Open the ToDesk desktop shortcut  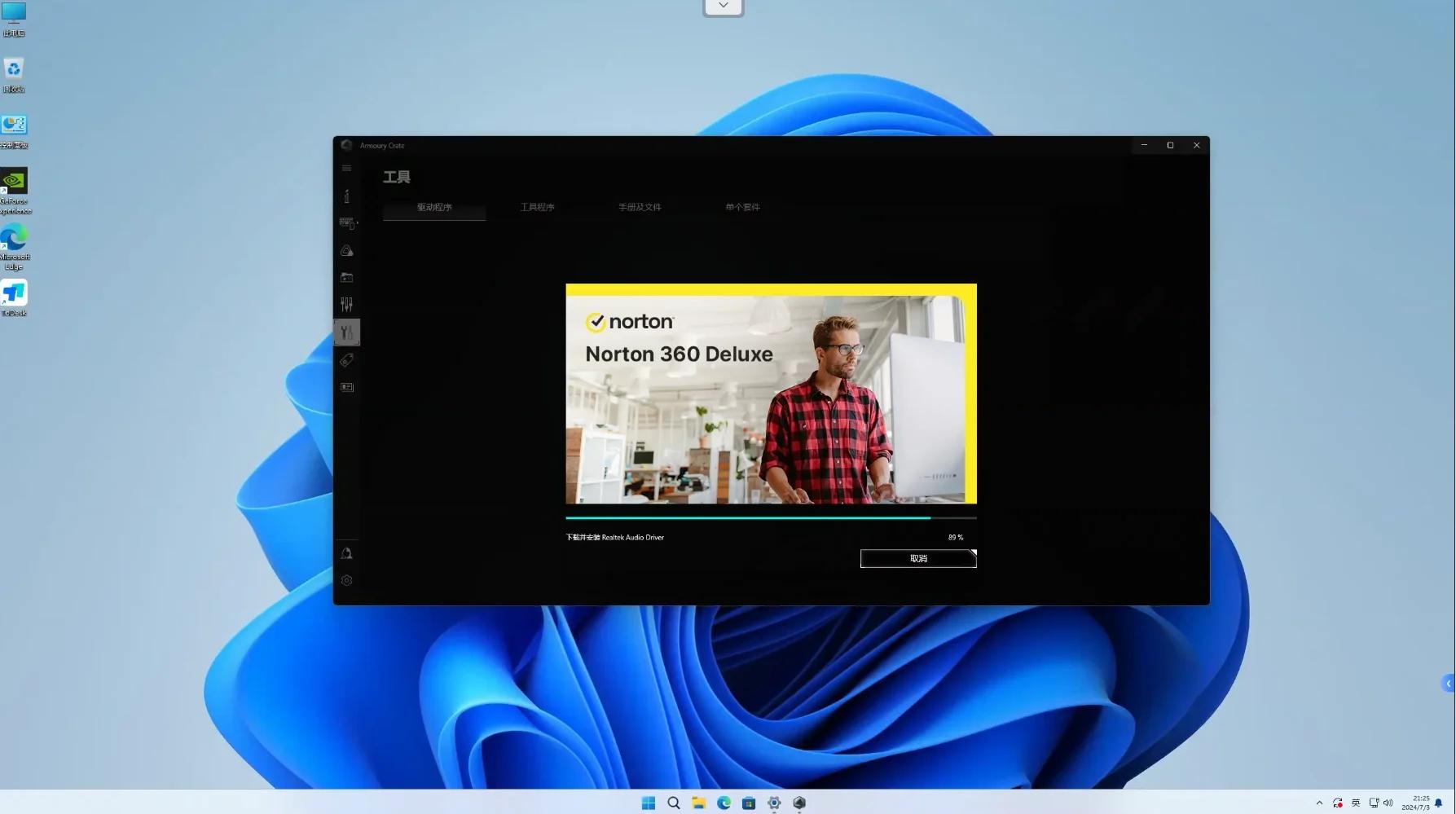[14, 298]
